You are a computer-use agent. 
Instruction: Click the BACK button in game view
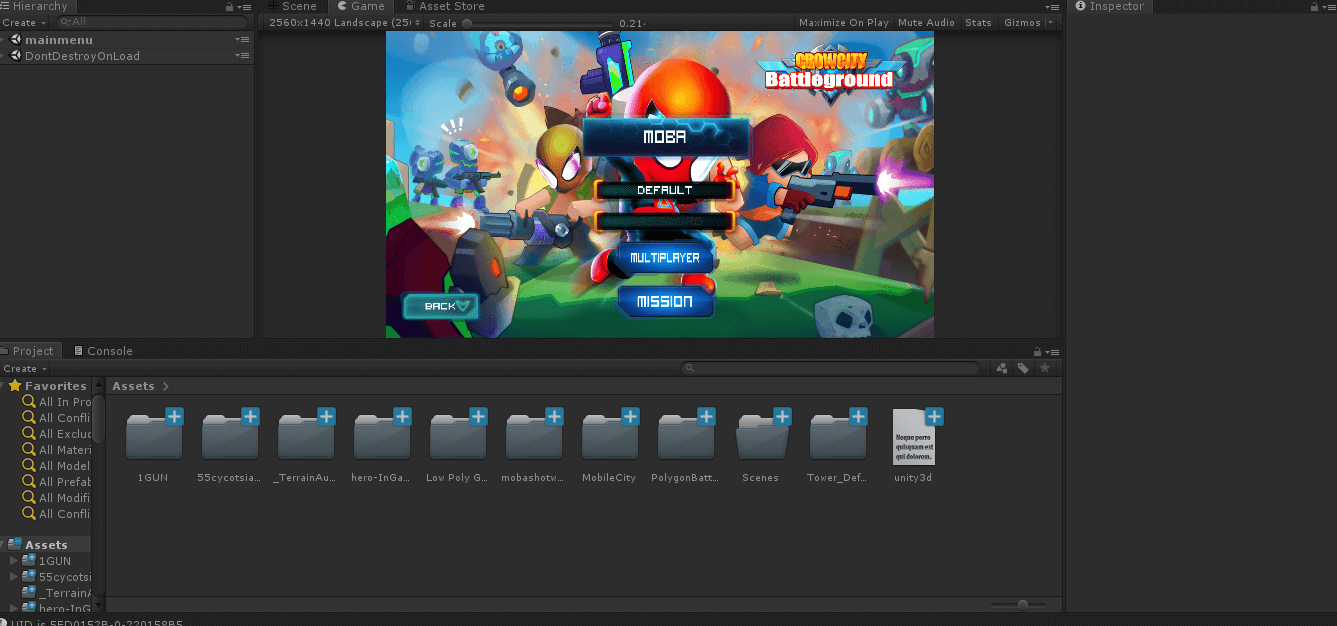tap(440, 306)
